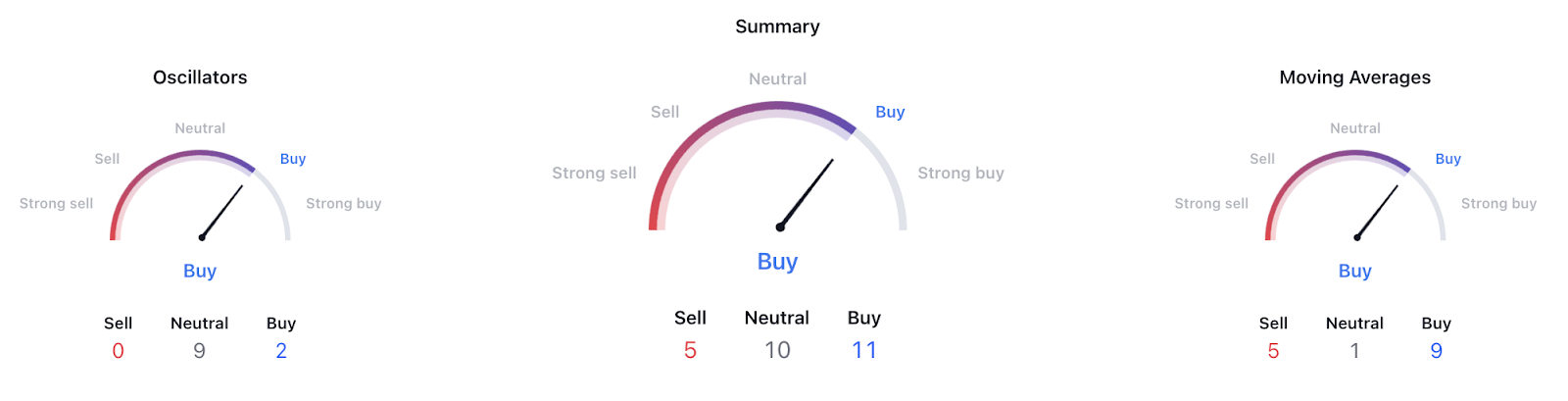Image resolution: width=1568 pixels, height=401 pixels.
Task: Click the Strong buy label on Oscillators gauge
Action: coord(343,204)
